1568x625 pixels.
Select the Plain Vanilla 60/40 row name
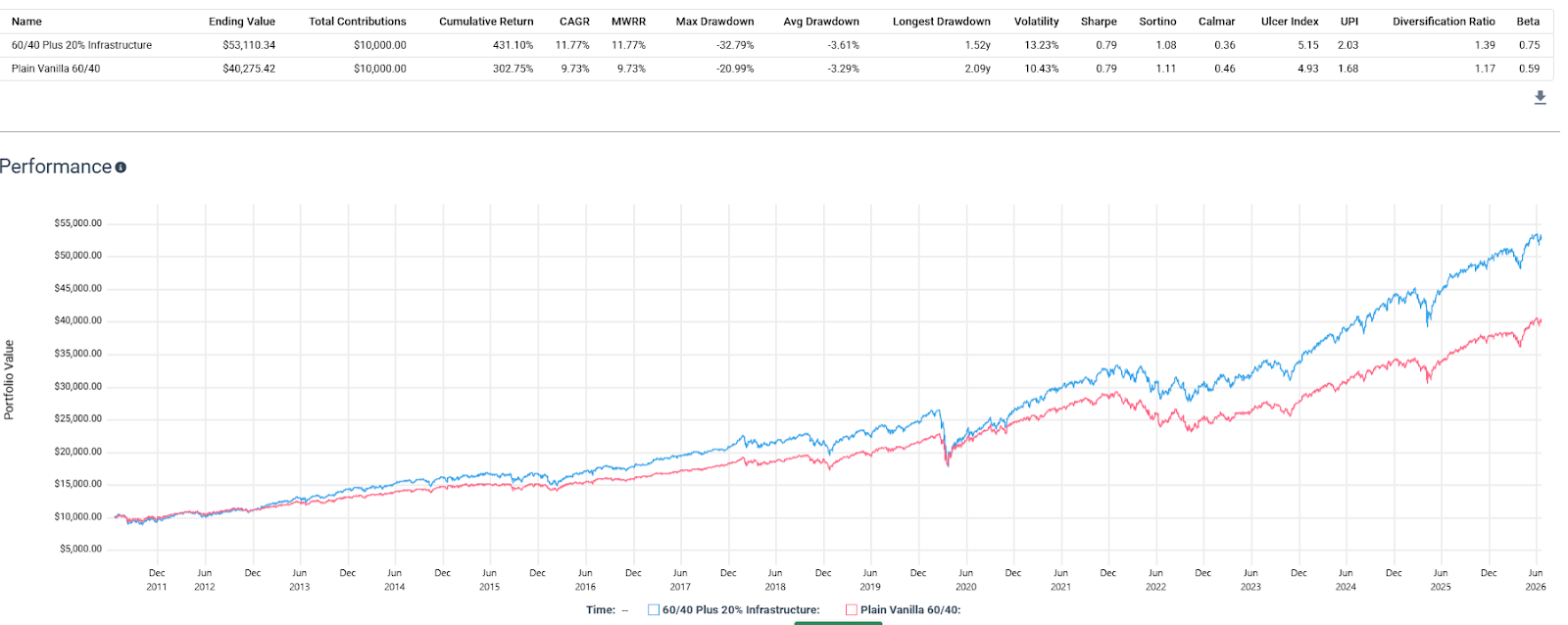tap(56, 69)
